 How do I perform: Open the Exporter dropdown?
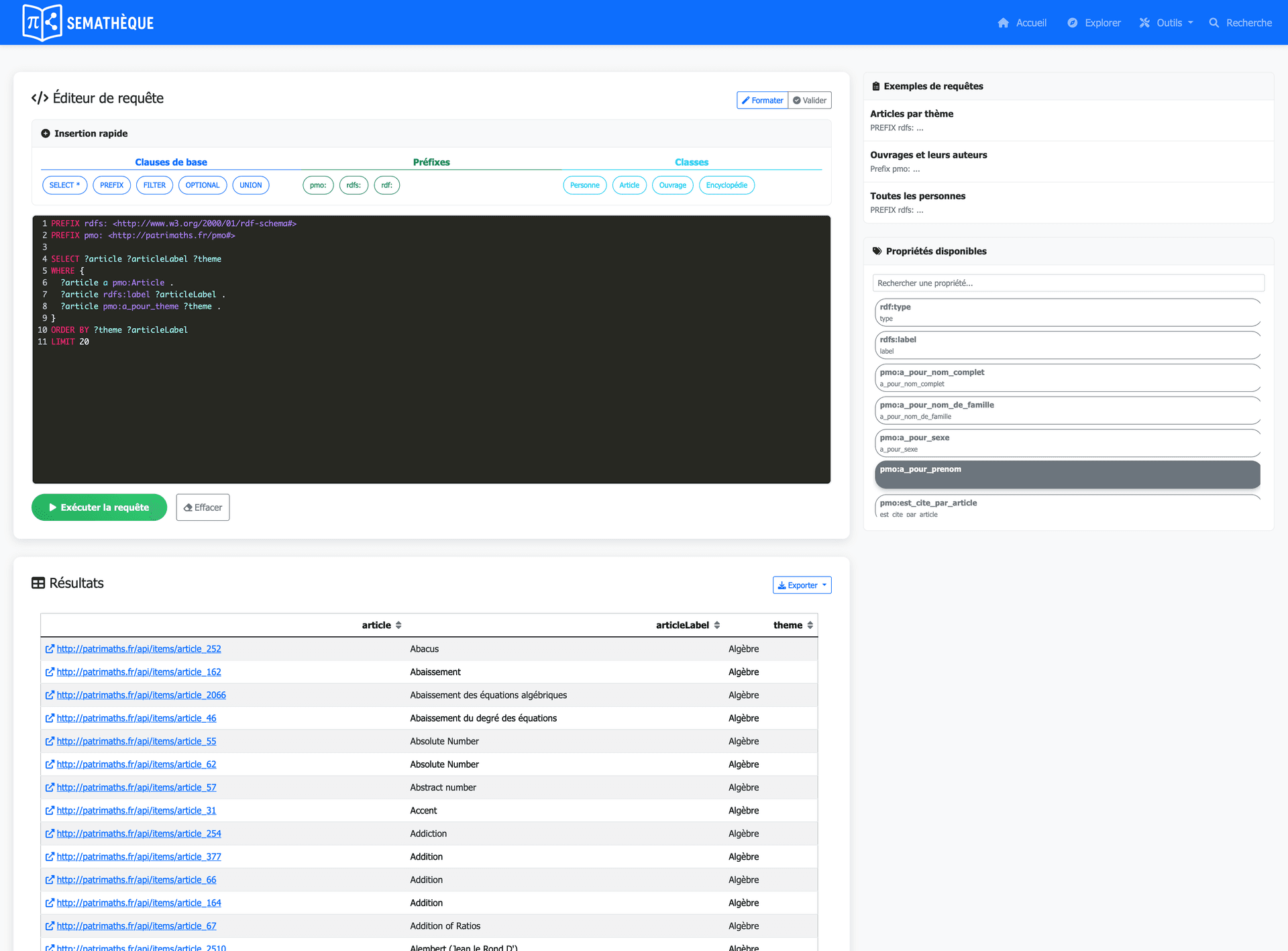pyautogui.click(x=802, y=585)
